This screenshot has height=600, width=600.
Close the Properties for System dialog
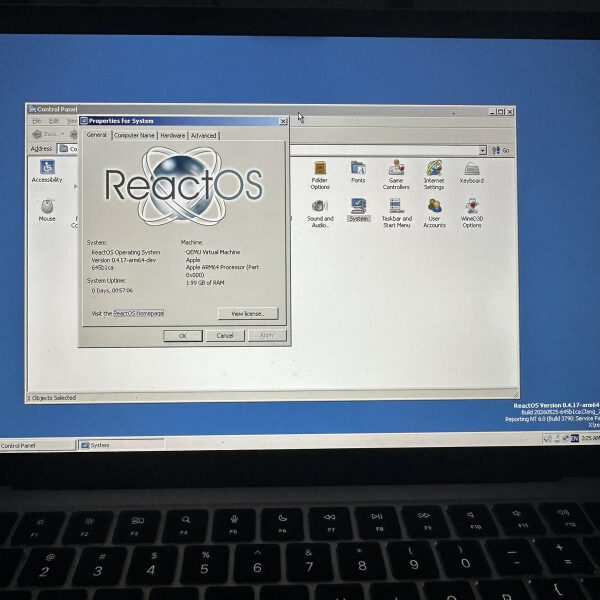point(283,121)
